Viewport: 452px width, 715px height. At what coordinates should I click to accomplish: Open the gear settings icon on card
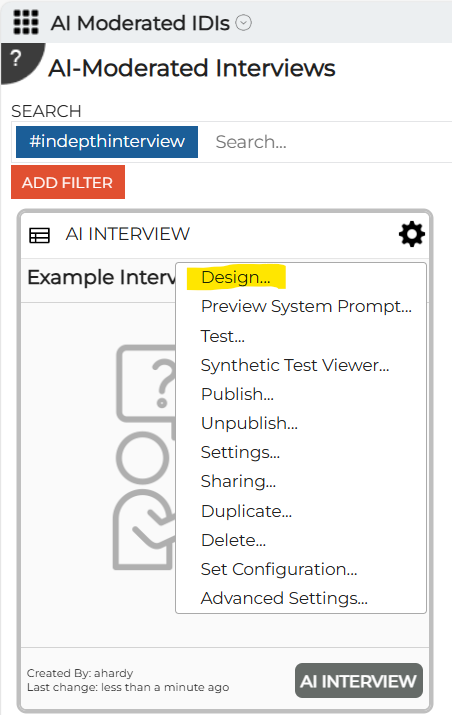point(412,234)
